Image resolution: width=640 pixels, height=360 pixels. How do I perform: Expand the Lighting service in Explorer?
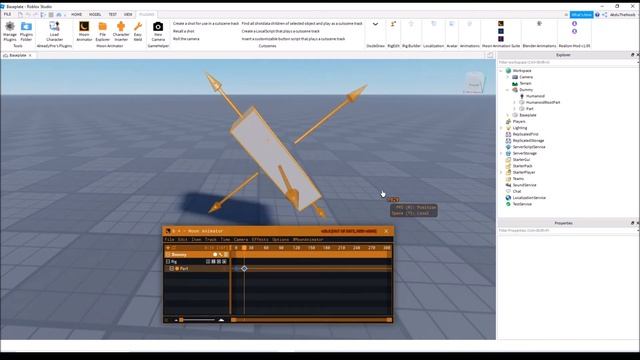[501, 128]
